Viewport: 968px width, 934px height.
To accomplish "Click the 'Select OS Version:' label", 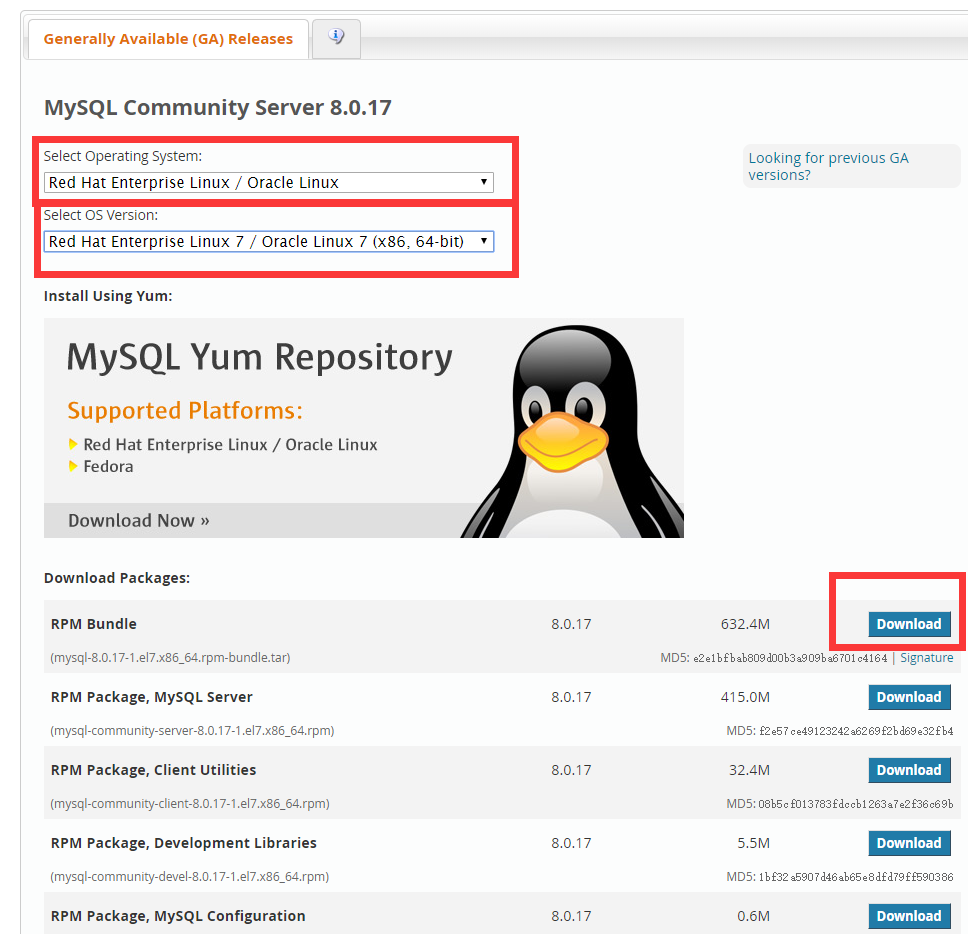I will coord(101,215).
